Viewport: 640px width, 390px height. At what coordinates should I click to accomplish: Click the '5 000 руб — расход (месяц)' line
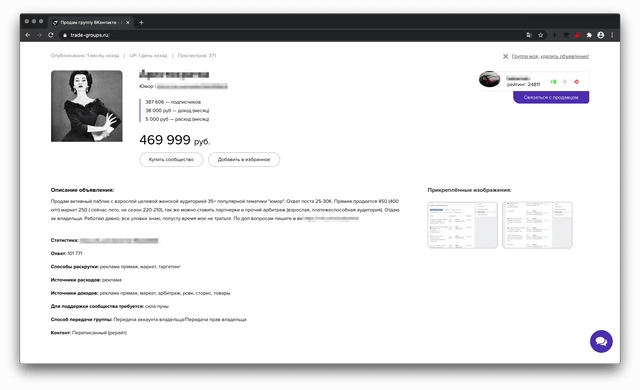[177, 119]
